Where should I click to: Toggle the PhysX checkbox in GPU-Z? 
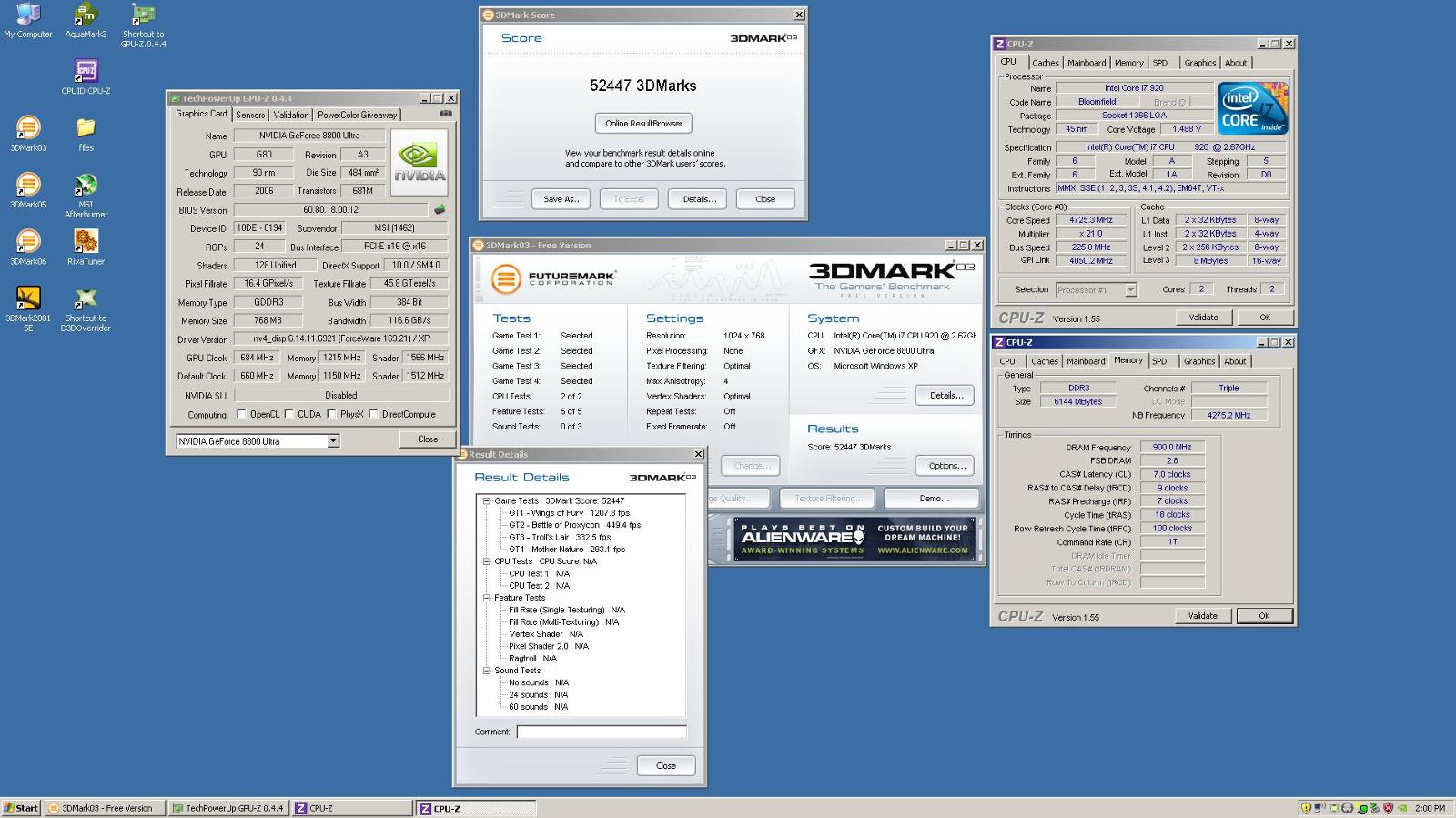click(x=331, y=414)
